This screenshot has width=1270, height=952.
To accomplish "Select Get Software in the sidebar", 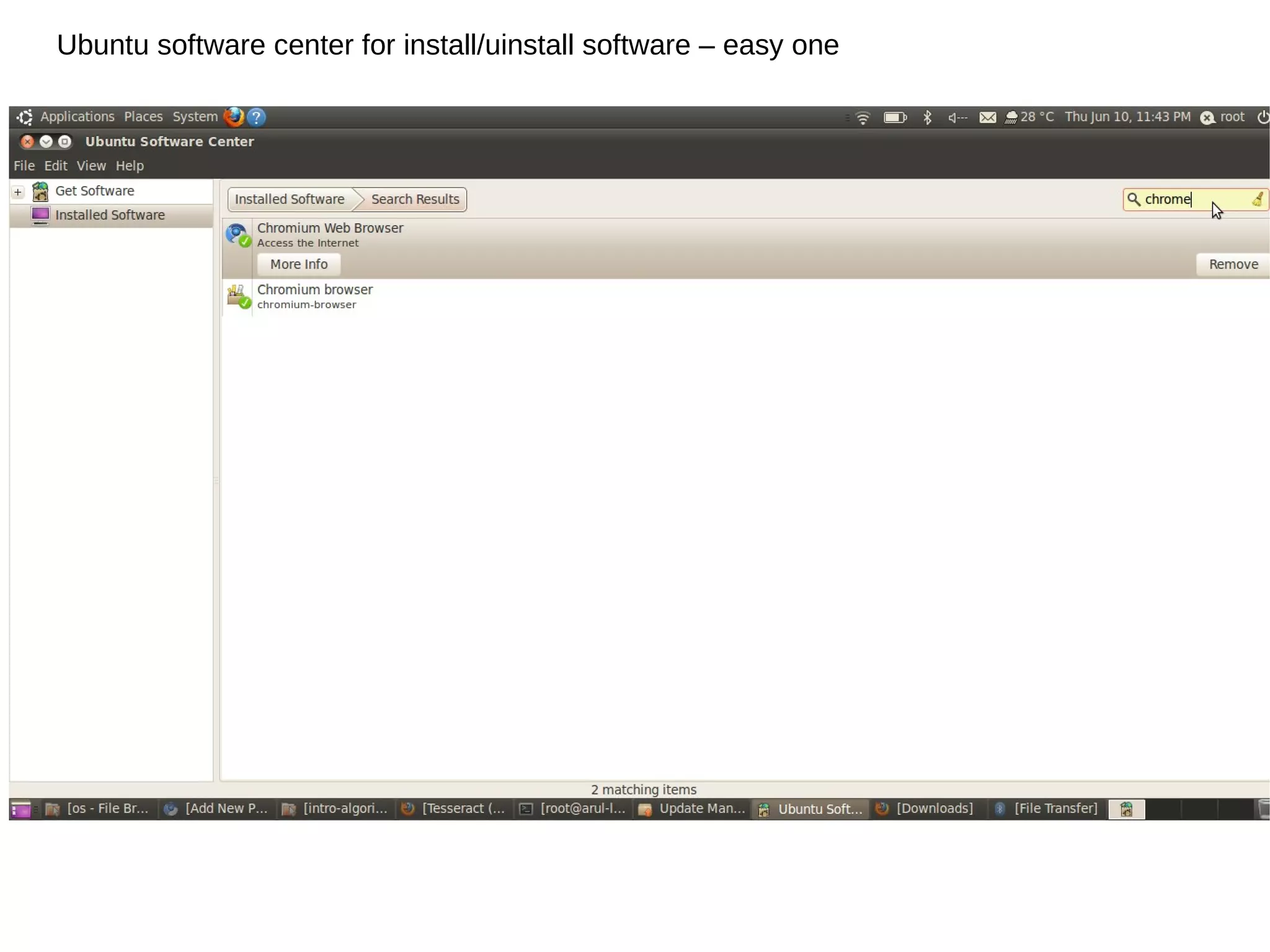I will [112, 192].
